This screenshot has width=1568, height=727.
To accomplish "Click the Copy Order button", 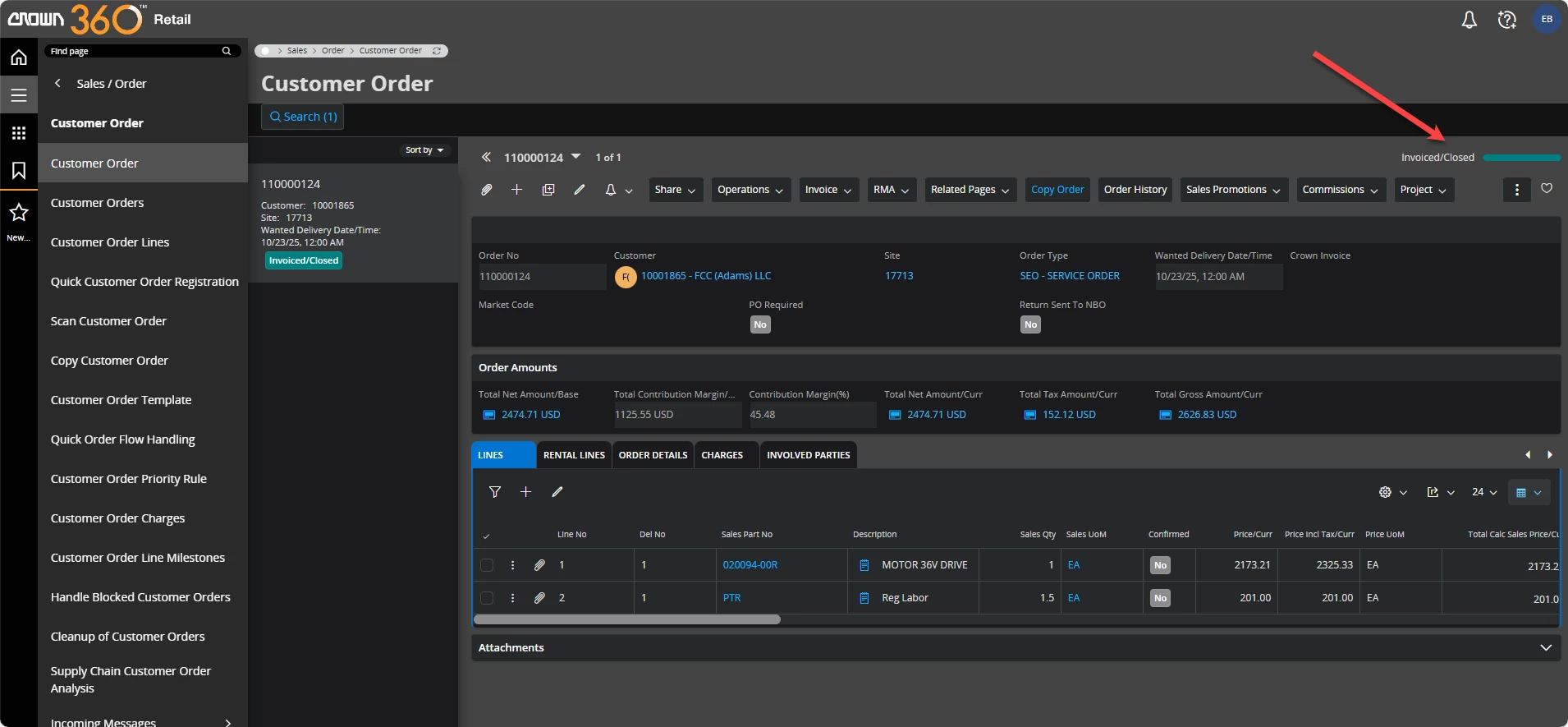I will [1057, 190].
